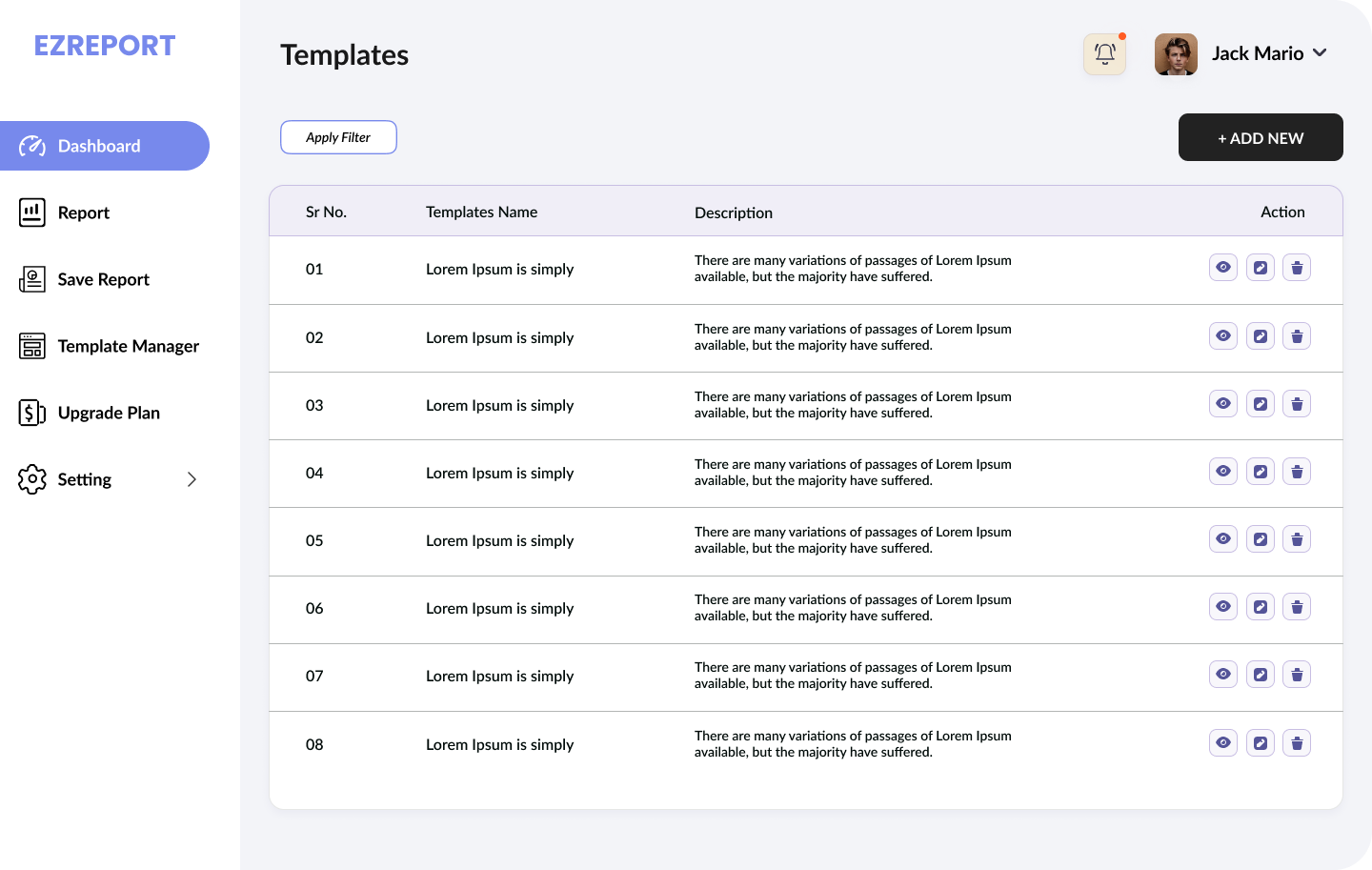Expand the Setting submenu chevron
Viewport: 1372px width, 870px height.
tap(192, 479)
